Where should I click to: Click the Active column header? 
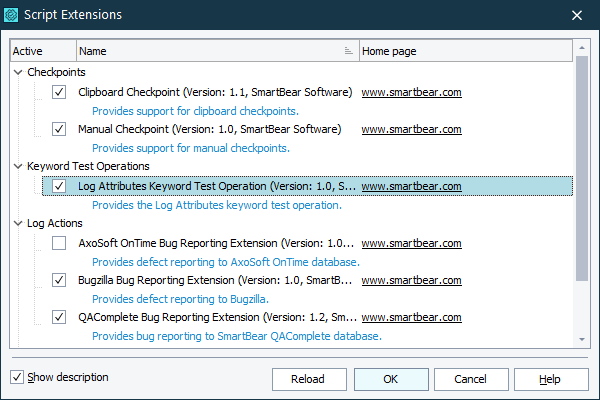[x=43, y=50]
